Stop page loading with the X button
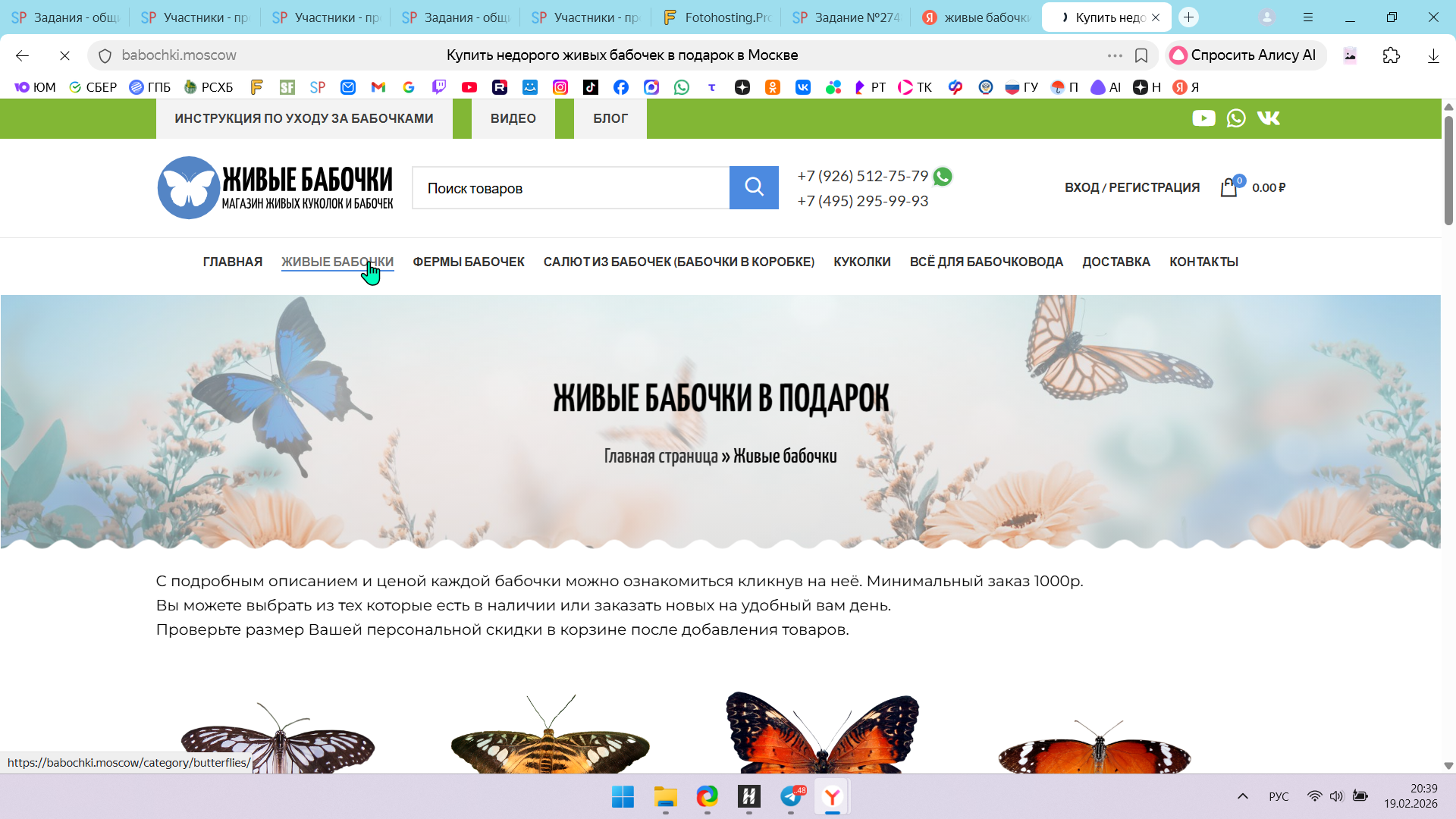 click(x=64, y=55)
